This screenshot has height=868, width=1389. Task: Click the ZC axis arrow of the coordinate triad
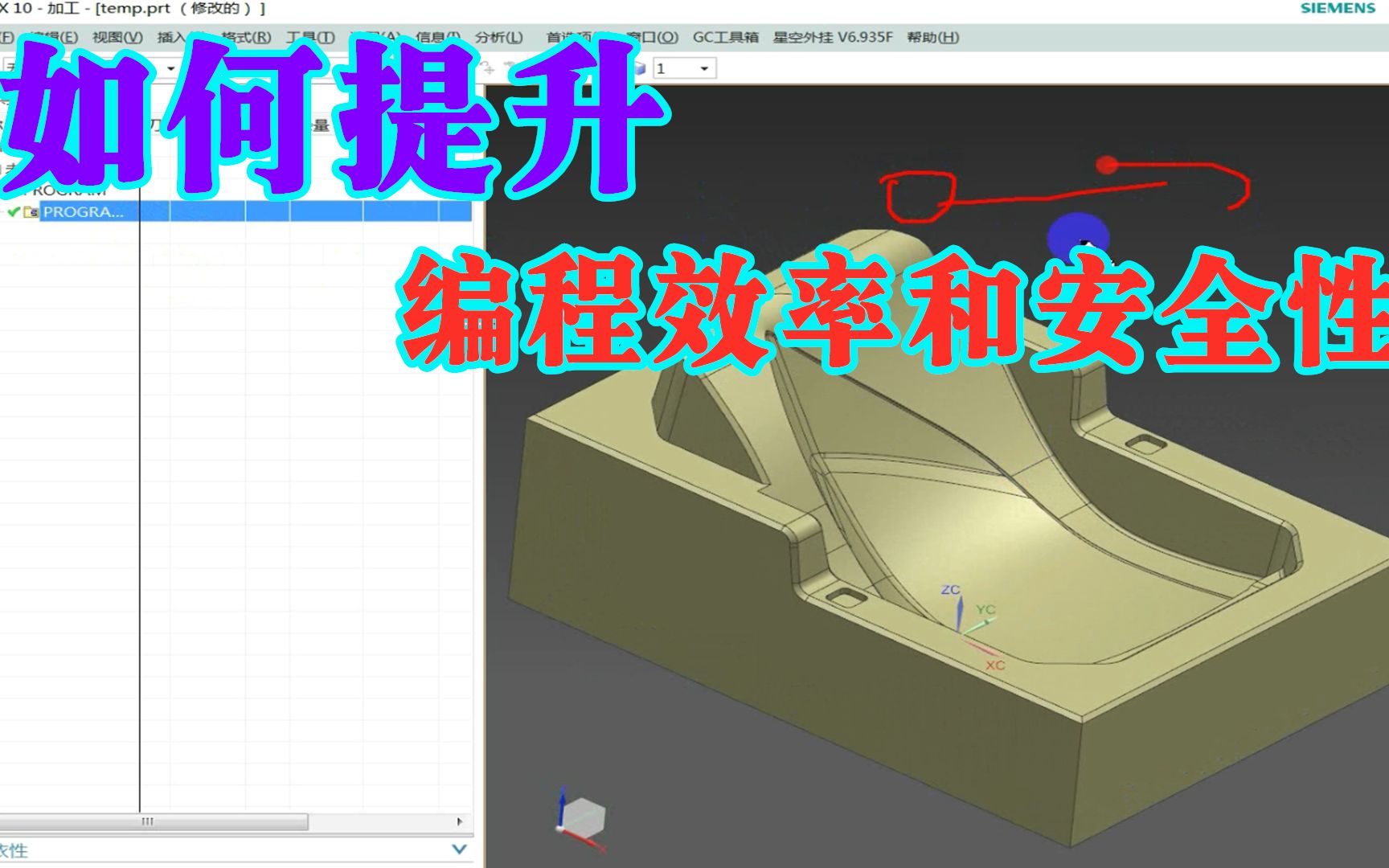click(x=959, y=613)
